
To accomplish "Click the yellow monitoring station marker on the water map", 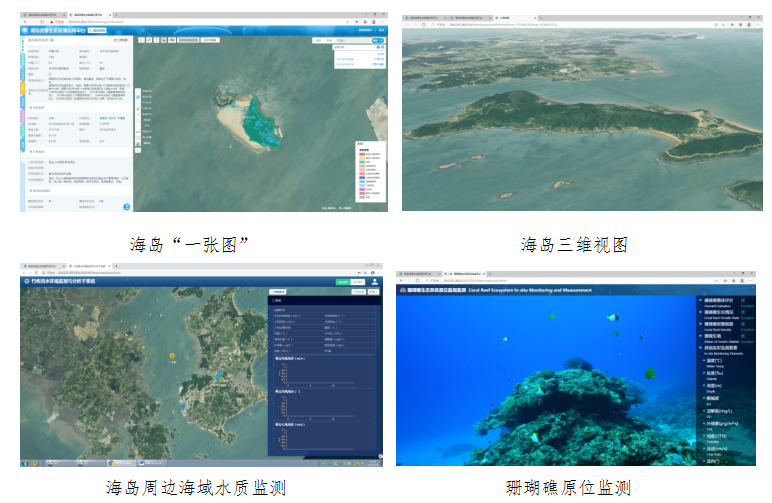I will tap(172, 356).
